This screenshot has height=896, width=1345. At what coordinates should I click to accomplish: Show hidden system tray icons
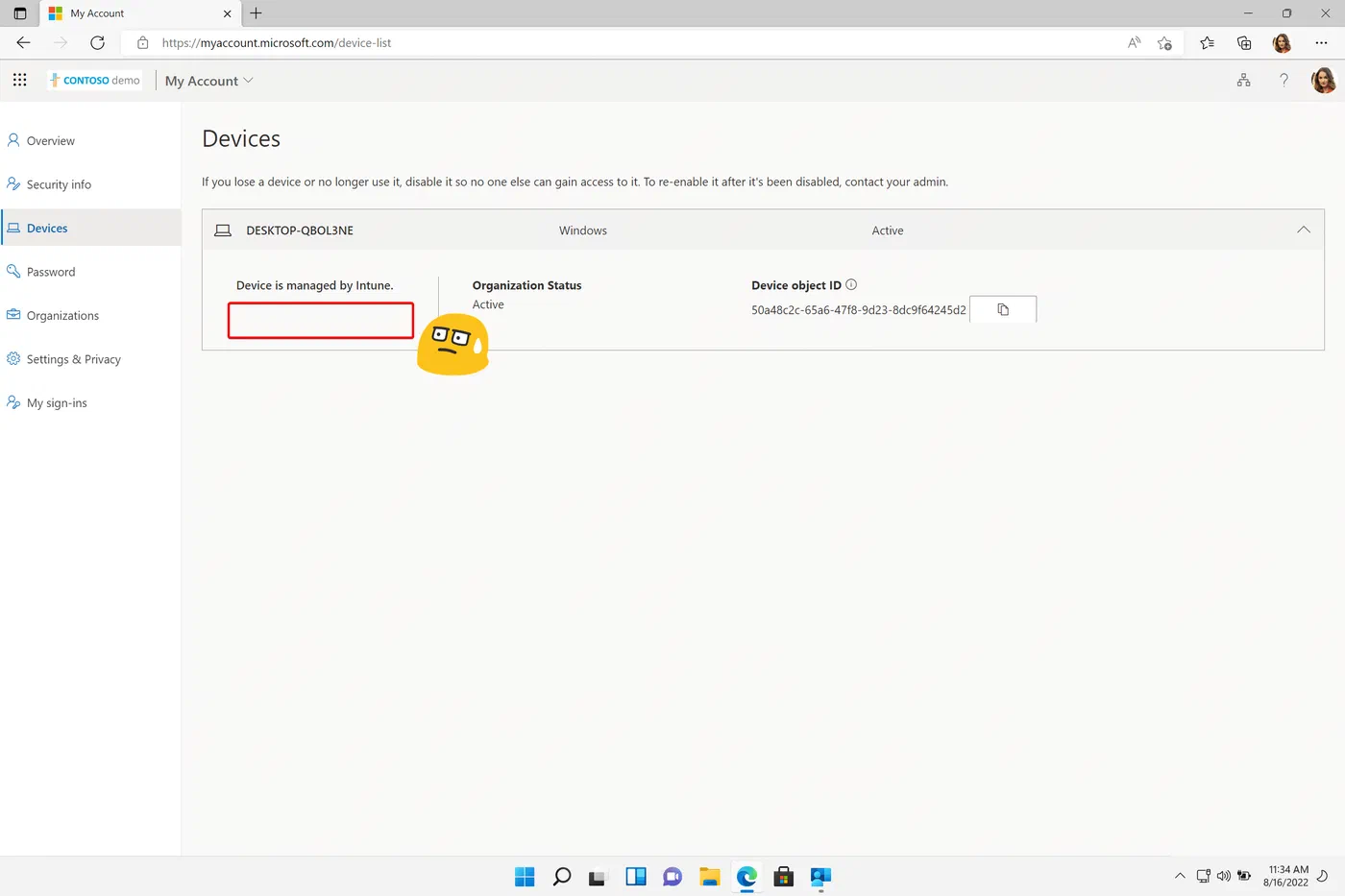tap(1180, 876)
